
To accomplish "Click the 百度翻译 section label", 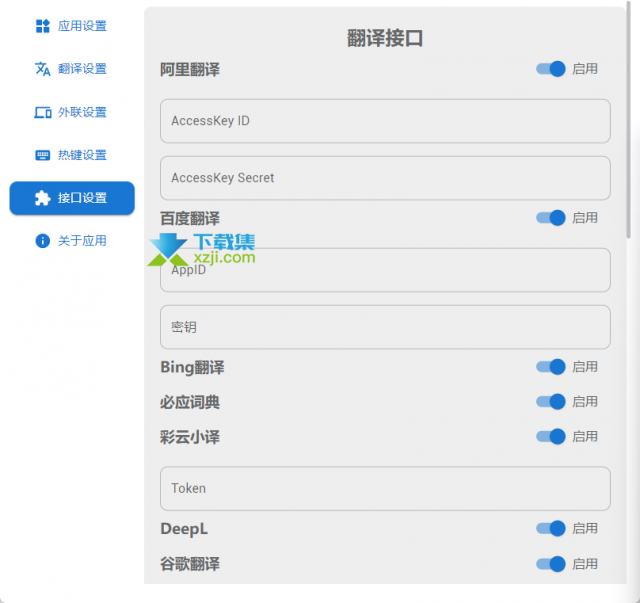I will [x=190, y=218].
